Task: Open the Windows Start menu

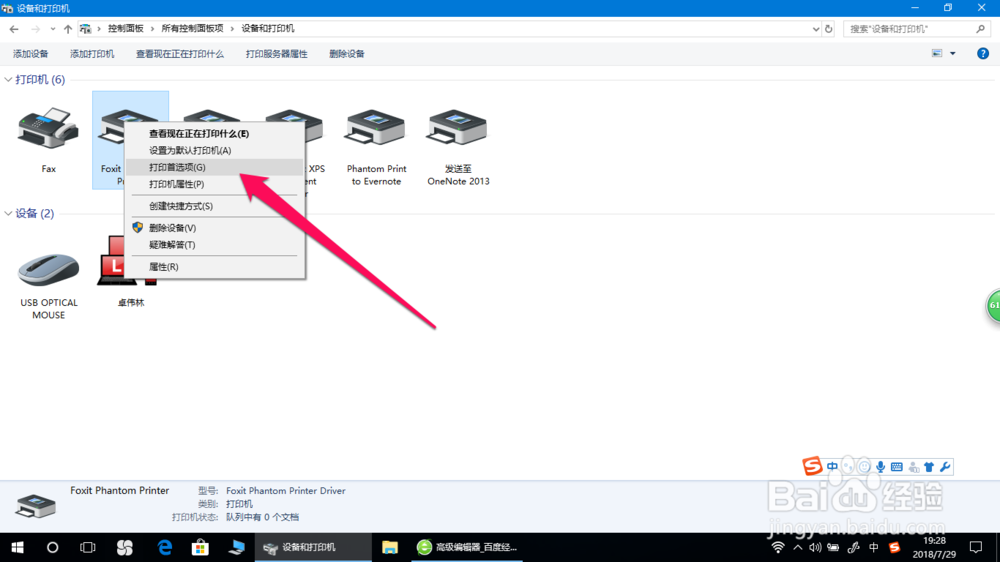Action: point(17,547)
